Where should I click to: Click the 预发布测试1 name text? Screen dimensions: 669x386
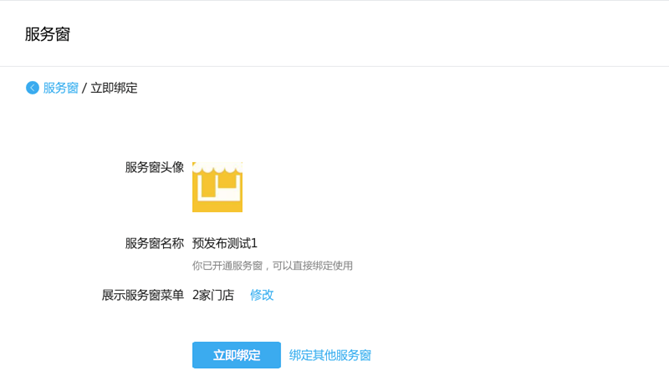coord(224,243)
